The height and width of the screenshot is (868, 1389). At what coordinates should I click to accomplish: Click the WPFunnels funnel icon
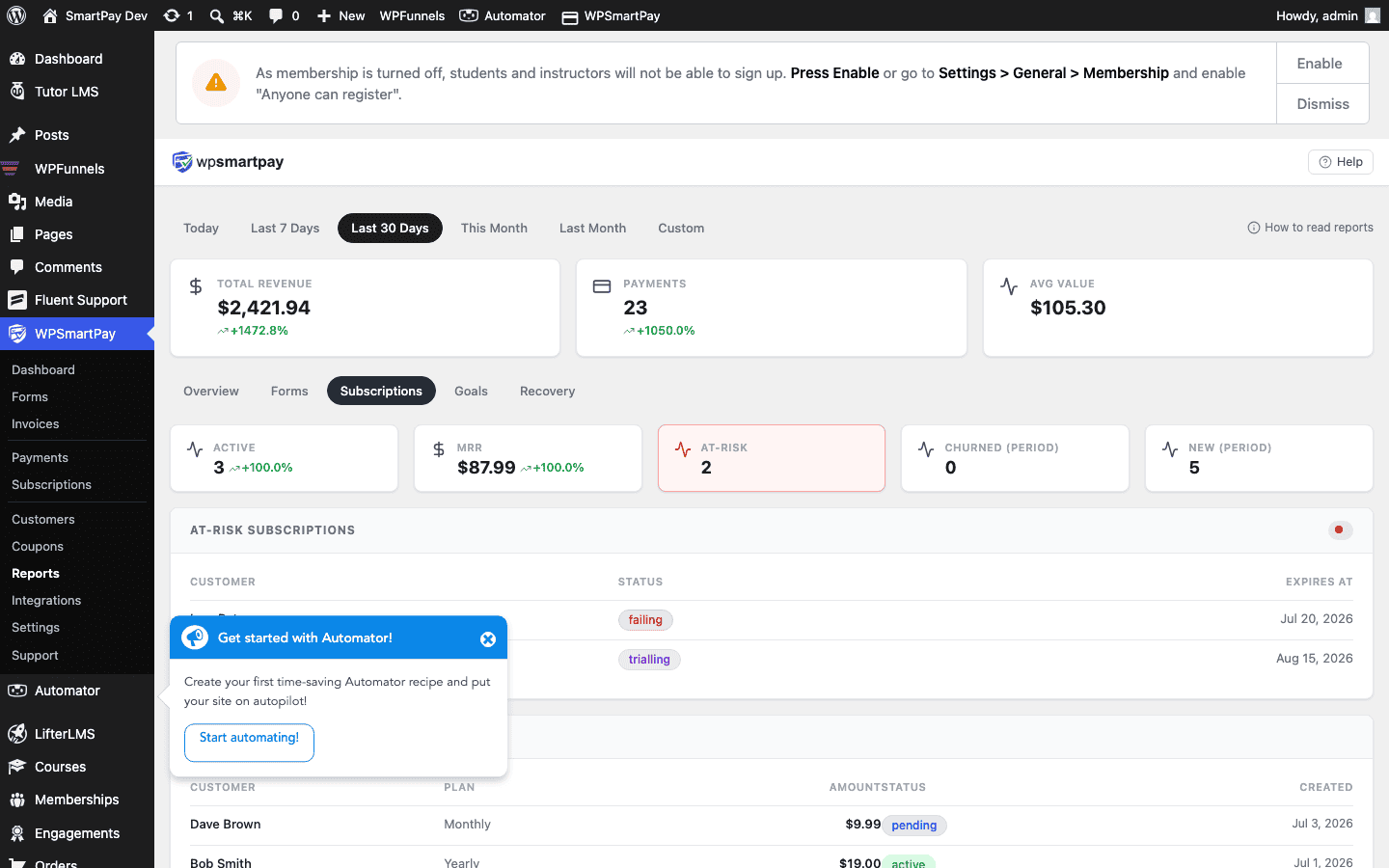click(11, 169)
